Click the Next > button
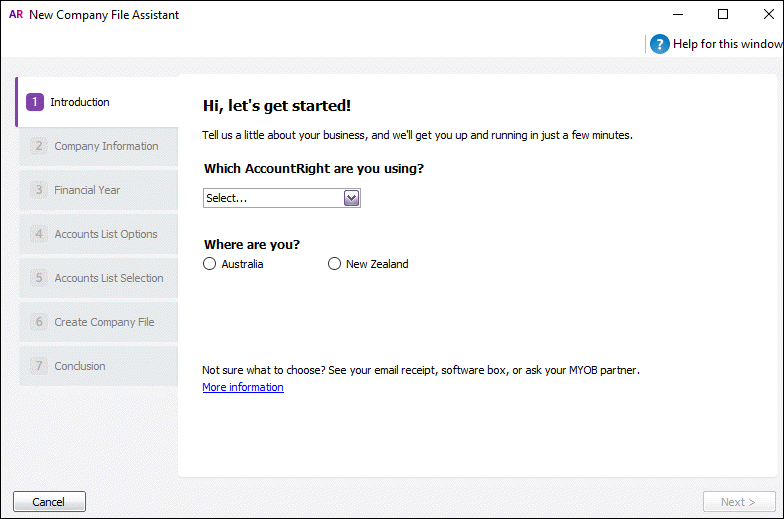 pyautogui.click(x=737, y=501)
